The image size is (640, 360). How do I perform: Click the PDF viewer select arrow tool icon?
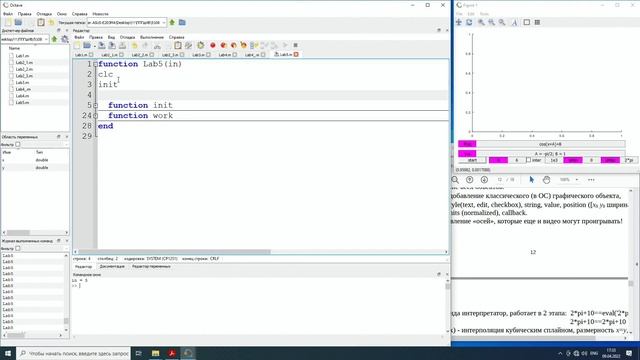(531, 180)
